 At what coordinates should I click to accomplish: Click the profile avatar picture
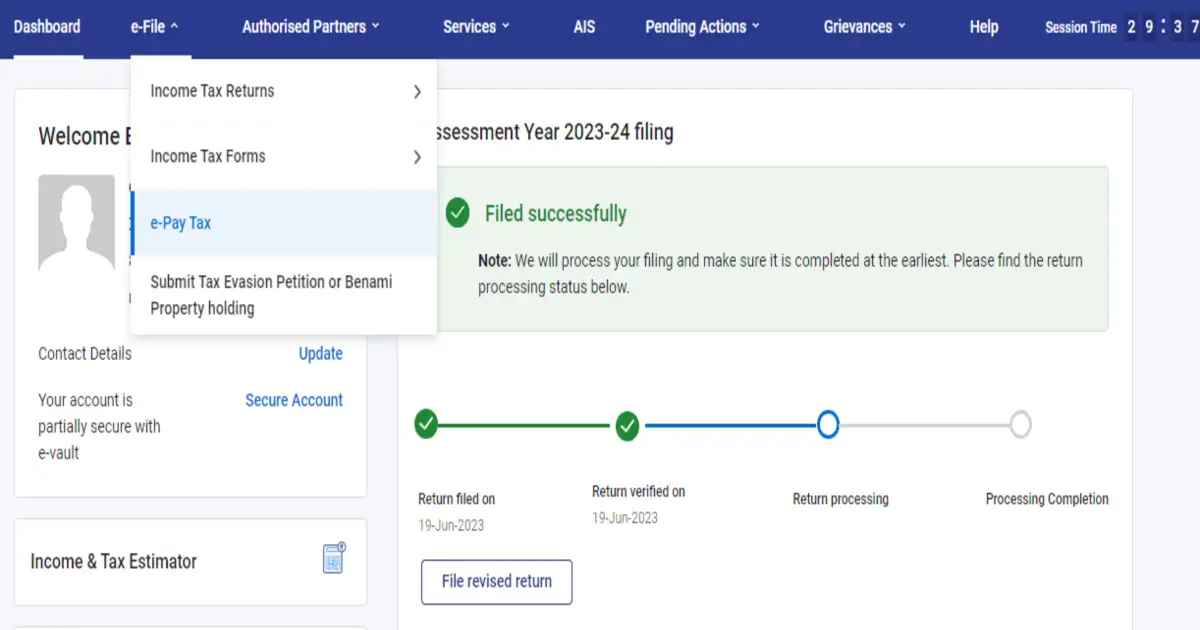[76, 222]
